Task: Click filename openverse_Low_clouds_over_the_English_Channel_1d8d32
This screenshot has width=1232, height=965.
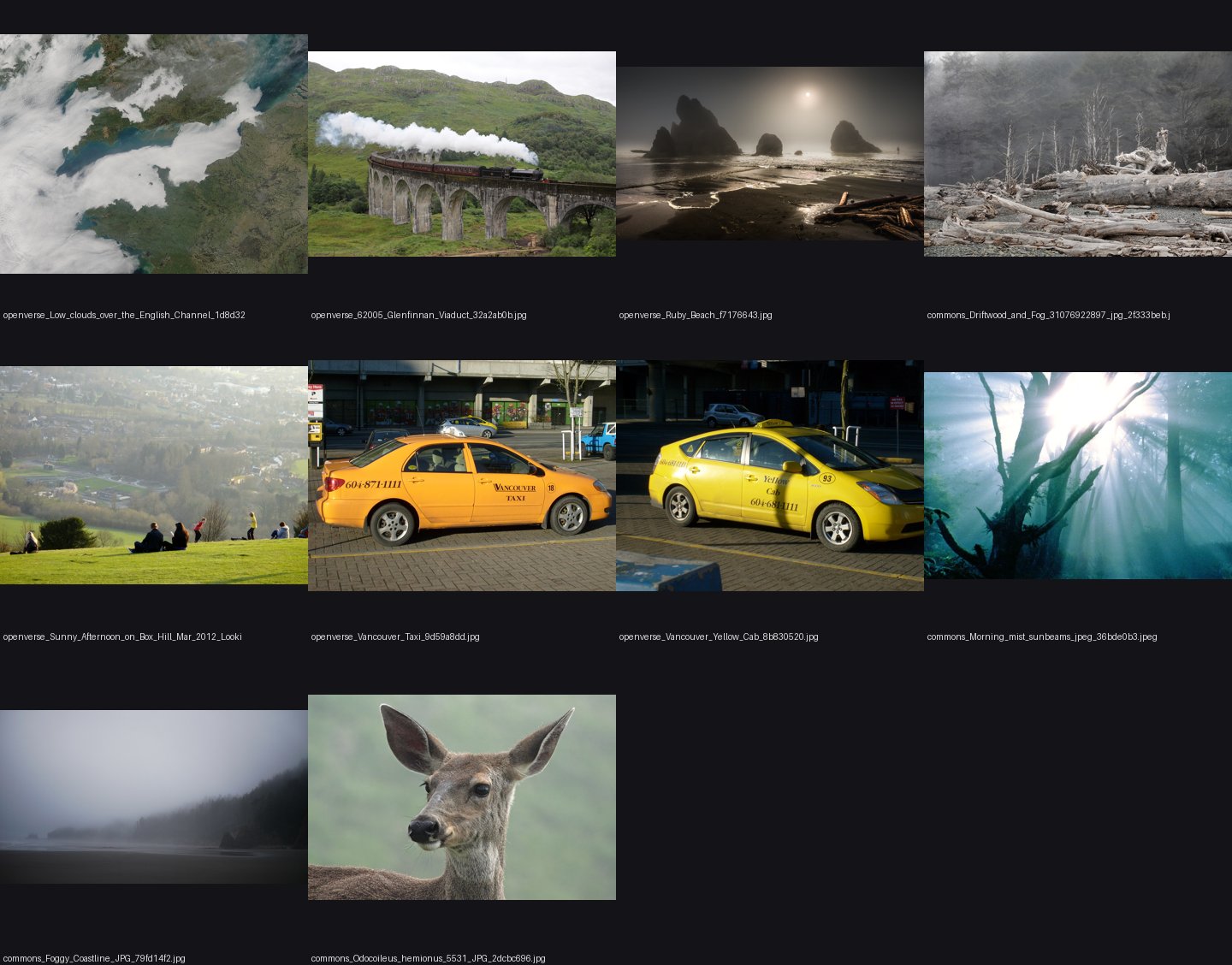Action: (x=124, y=315)
